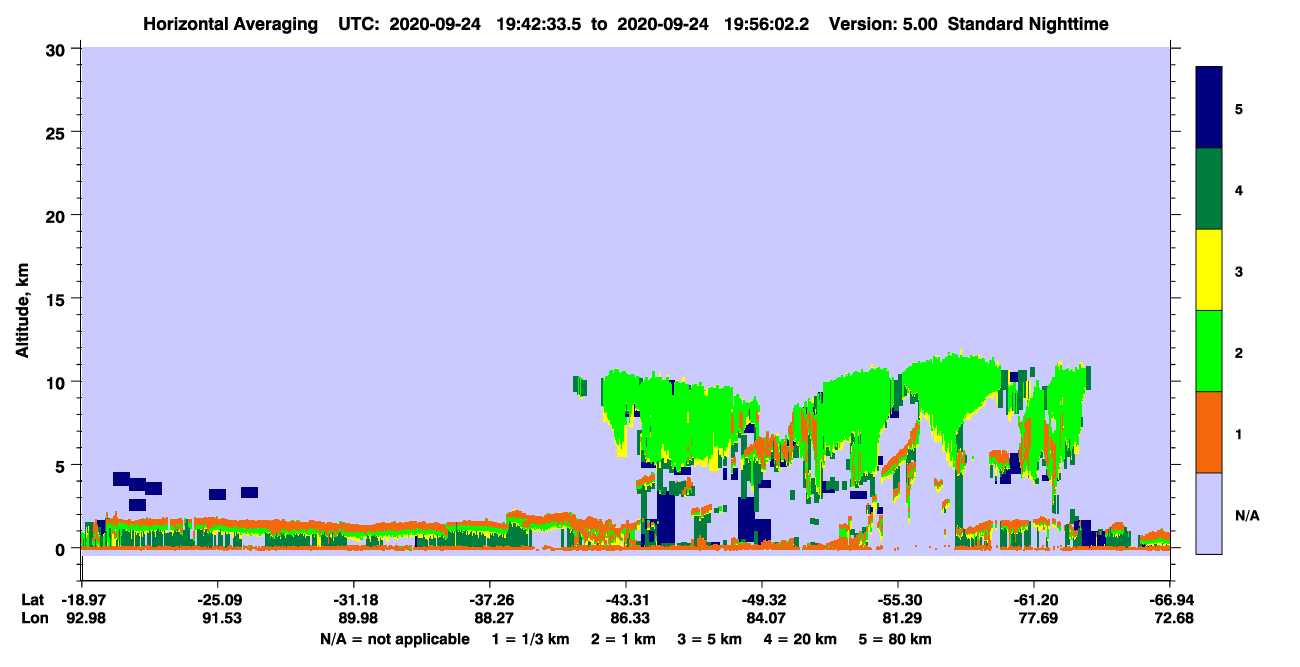Screen dimensions: 1300x667
Task: Click the latitude value -55.30
Action: click(898, 600)
